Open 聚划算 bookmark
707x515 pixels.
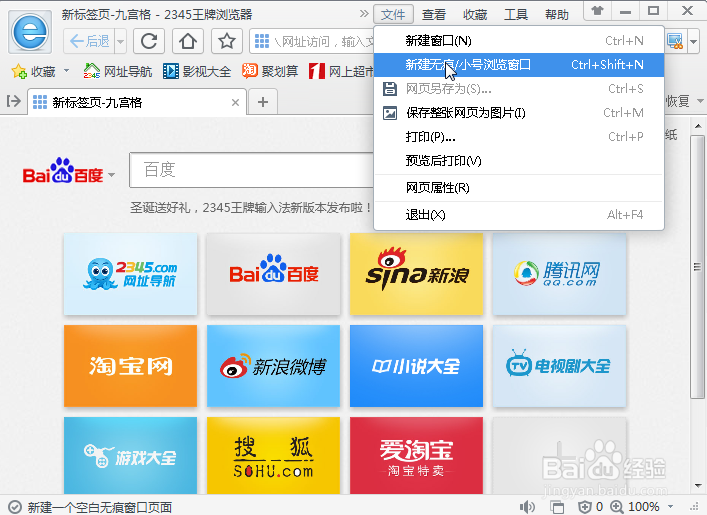click(270, 71)
